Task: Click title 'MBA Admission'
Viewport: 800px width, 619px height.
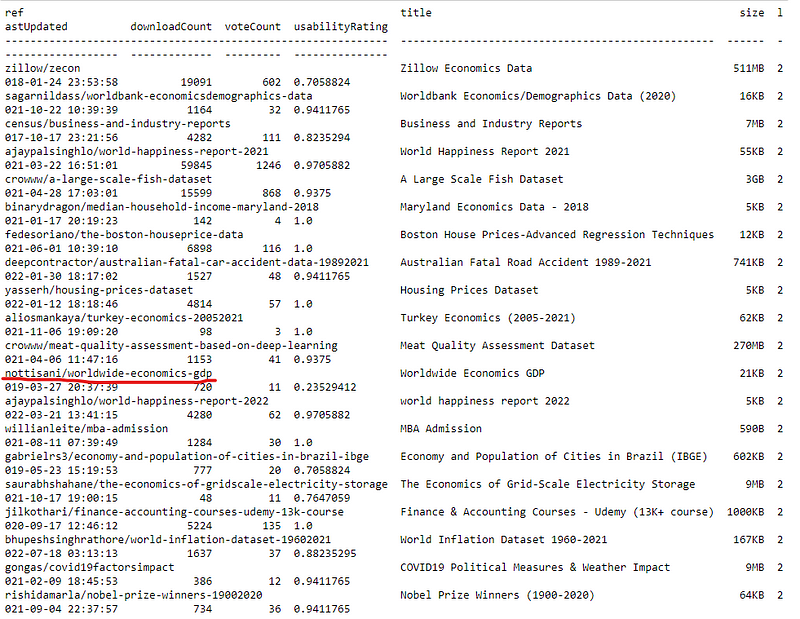Action: (441, 429)
